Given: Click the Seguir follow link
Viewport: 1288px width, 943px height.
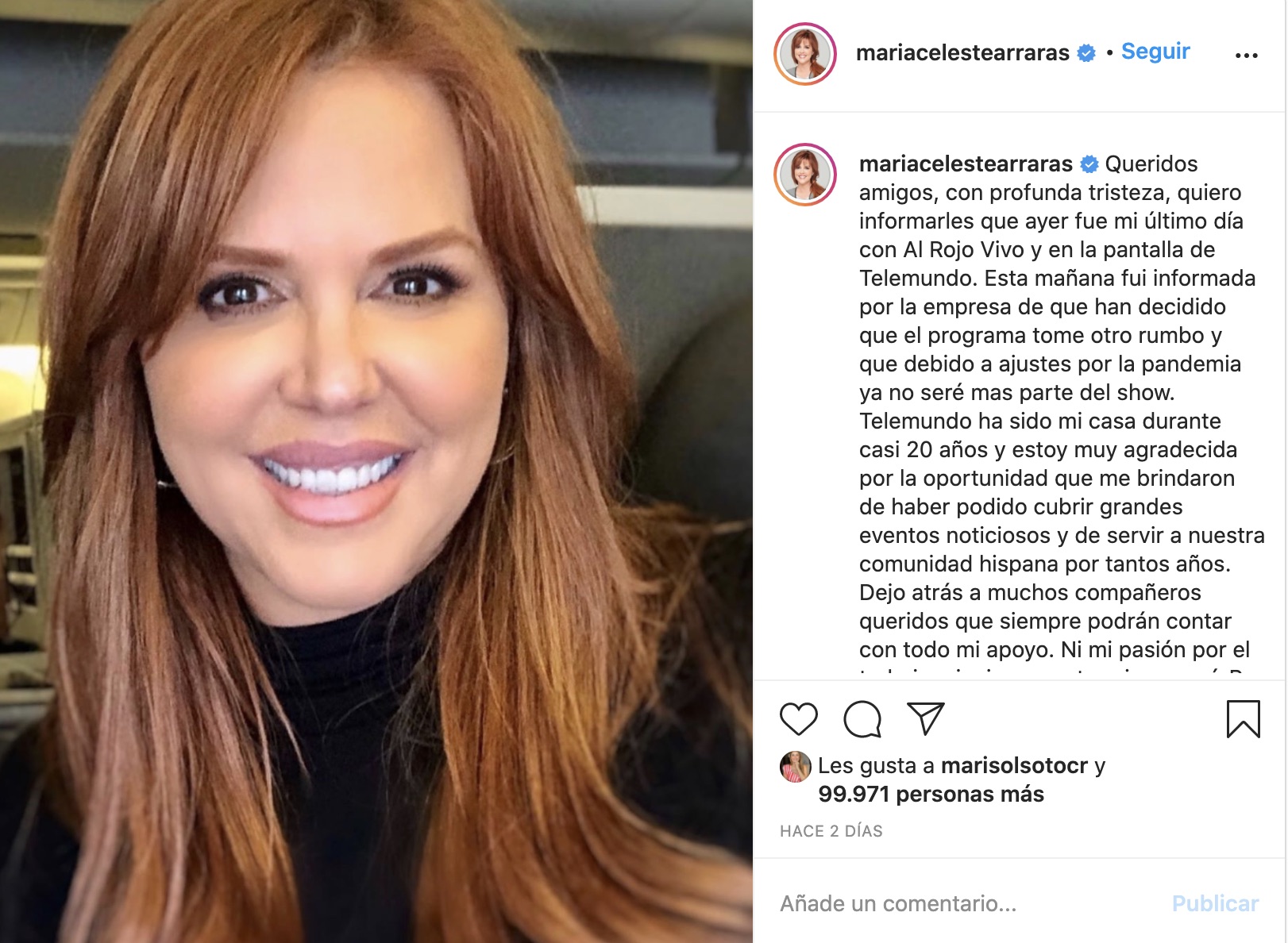Looking at the screenshot, I should point(1155,52).
